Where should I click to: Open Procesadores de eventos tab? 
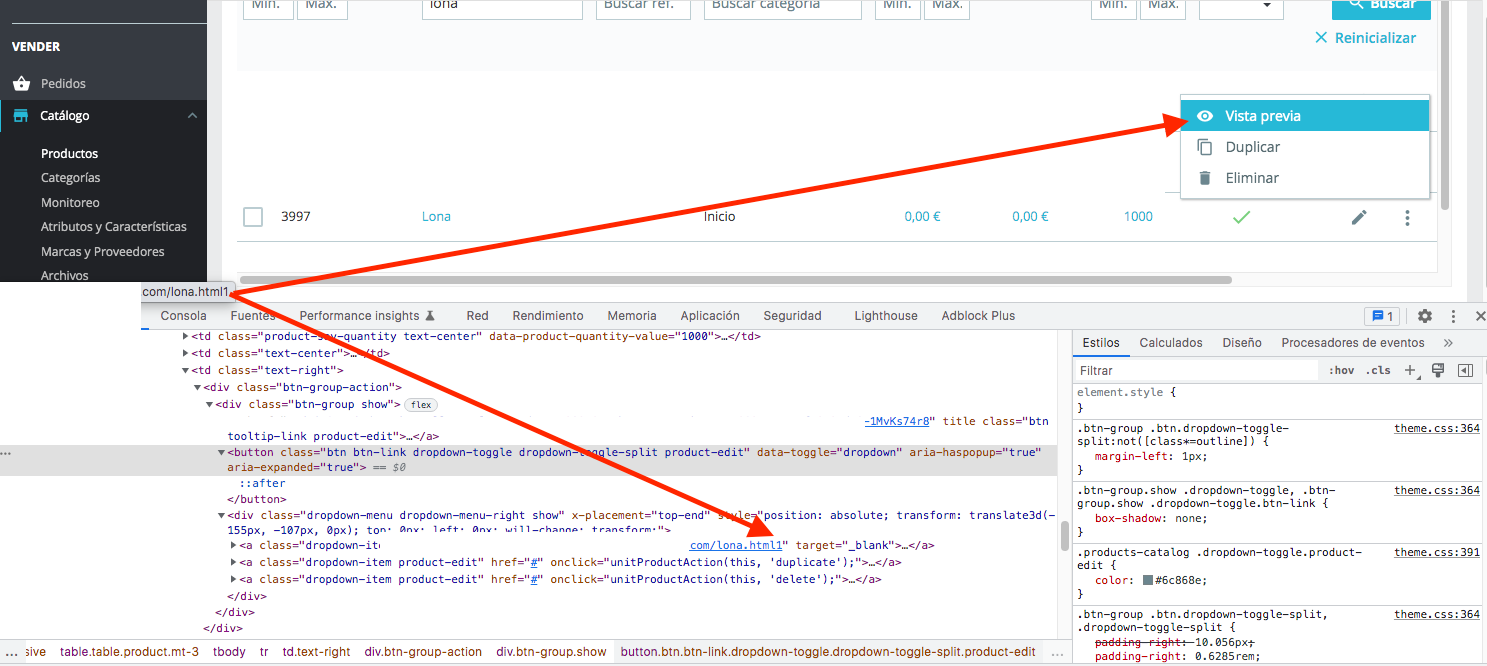click(x=1353, y=343)
